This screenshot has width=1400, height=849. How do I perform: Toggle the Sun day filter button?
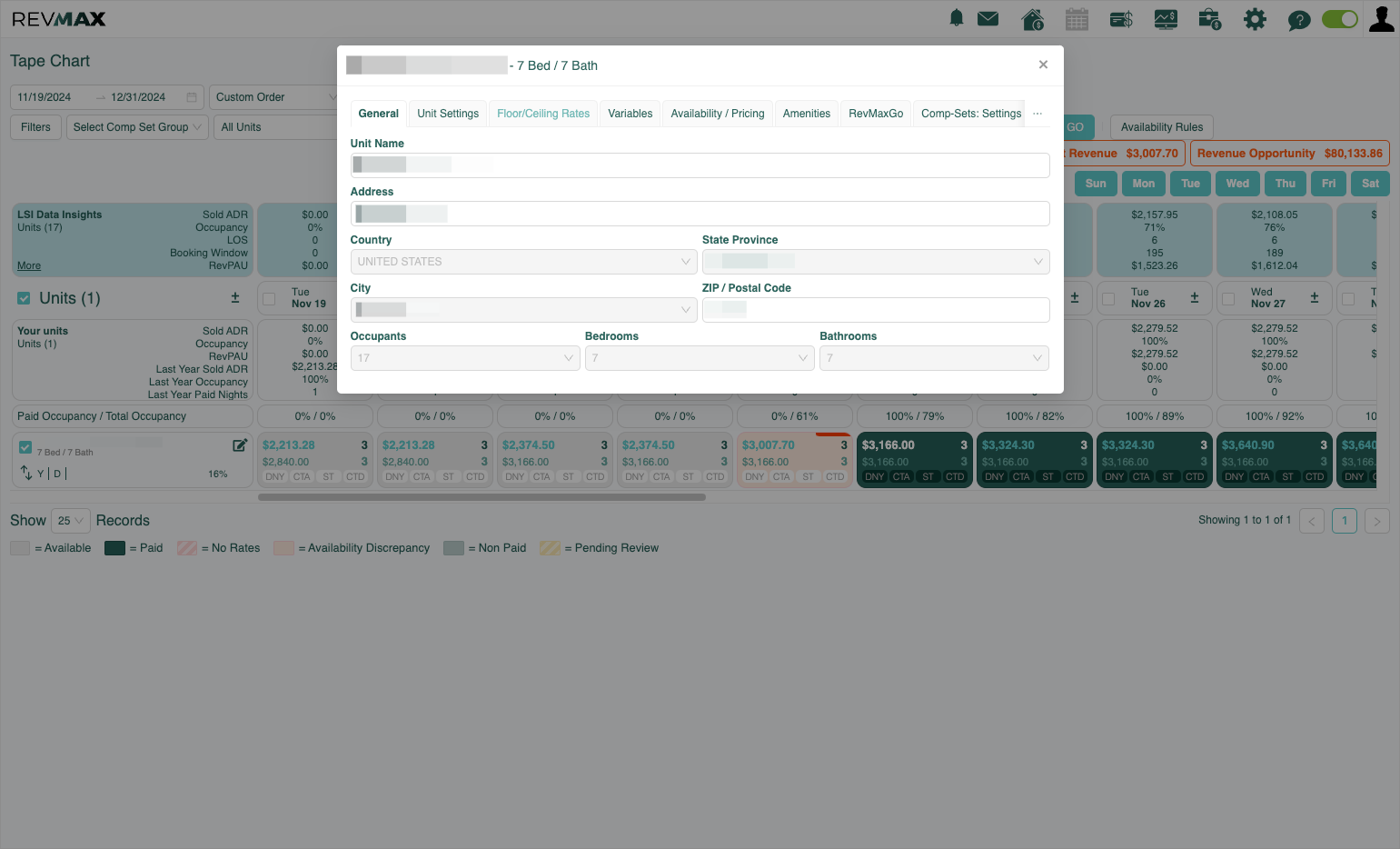[x=1096, y=183]
